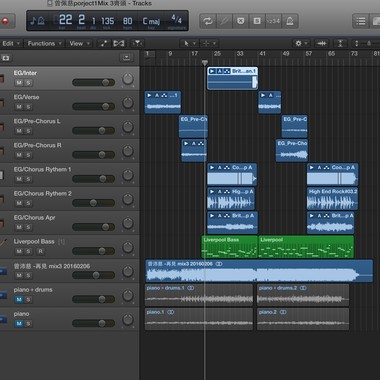380x380 pixels.
Task: Click the loop icon on piano + drums.2 region
Action: [x=303, y=288]
